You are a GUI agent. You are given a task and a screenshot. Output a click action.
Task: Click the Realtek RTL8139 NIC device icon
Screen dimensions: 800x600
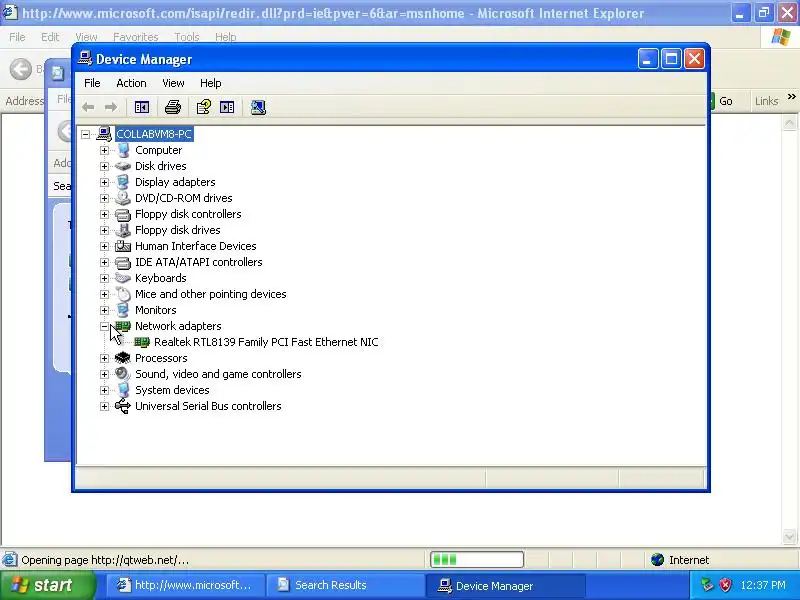[x=142, y=342]
